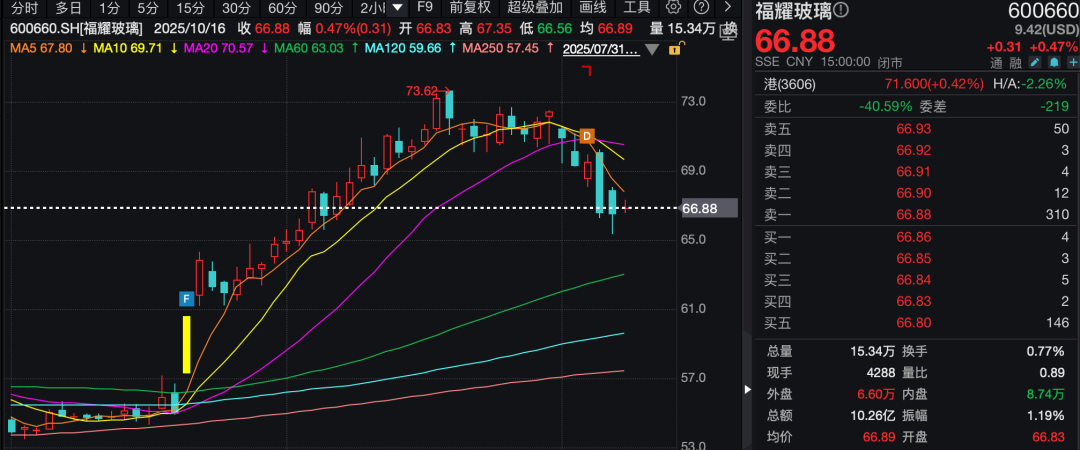Toggle the orange chart lock icon
Image resolution: width=1080 pixels, height=450 pixels.
coord(675,48)
